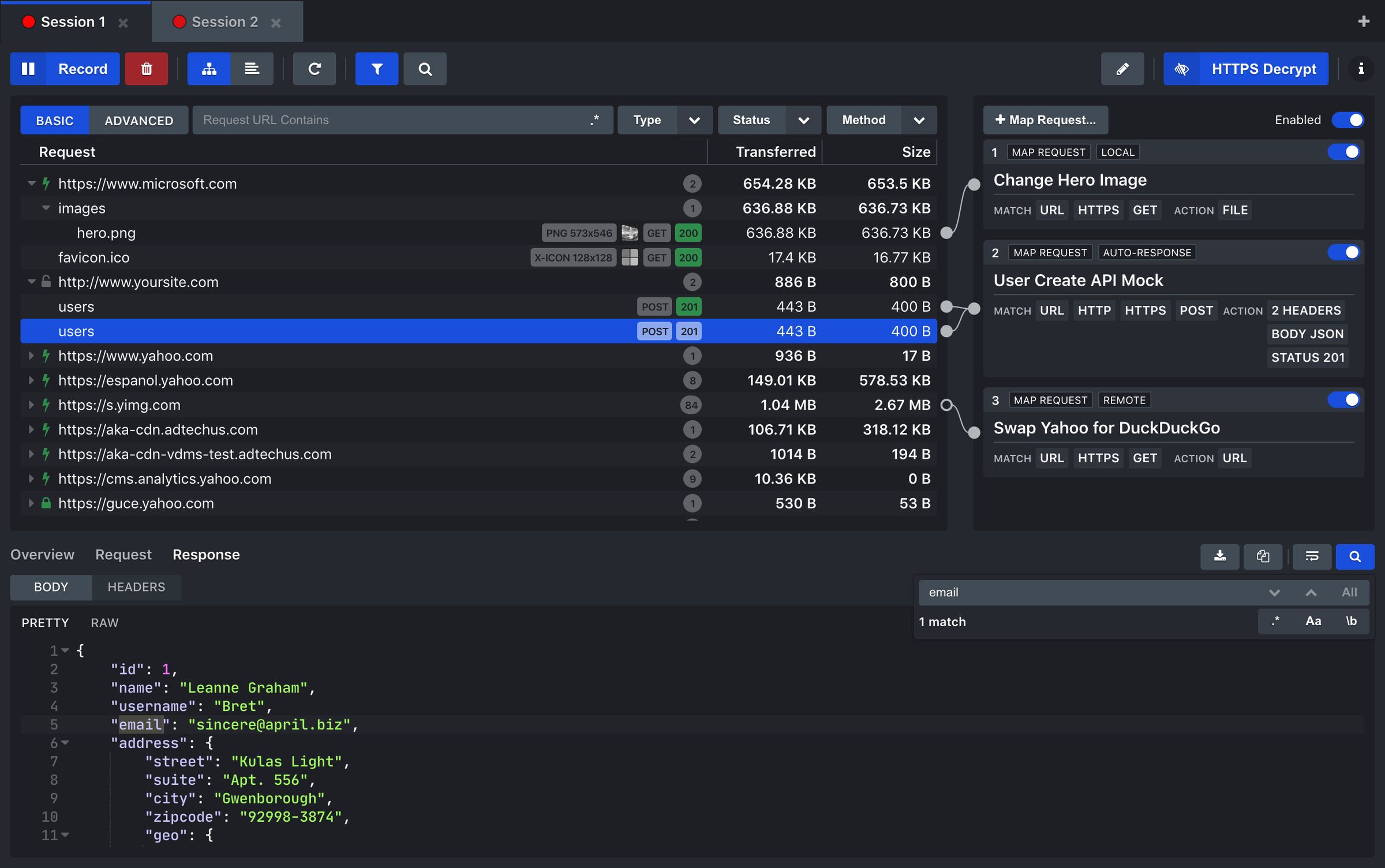Collapse the https://www.microsoft.com tree

point(31,184)
